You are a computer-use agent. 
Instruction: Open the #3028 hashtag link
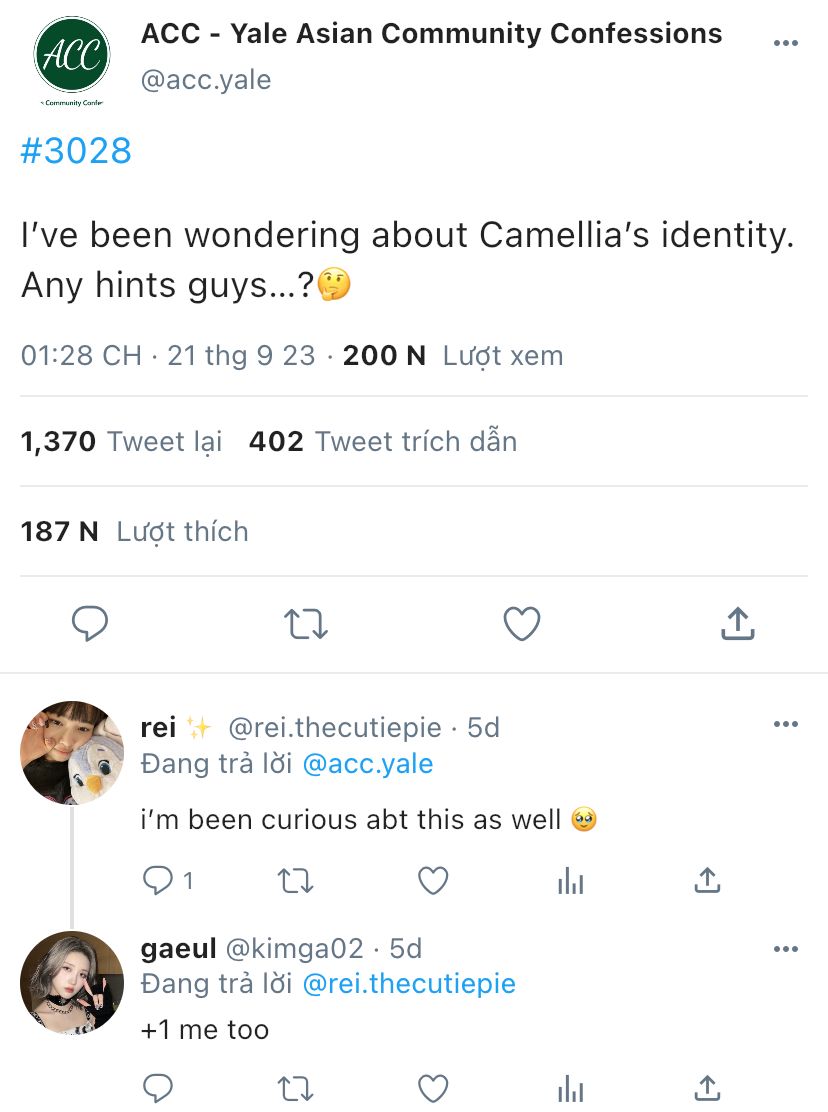(76, 151)
